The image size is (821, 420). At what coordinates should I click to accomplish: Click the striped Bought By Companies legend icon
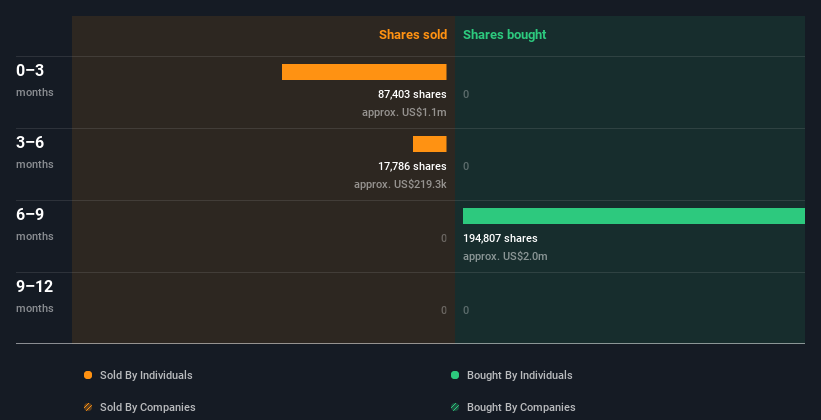click(x=455, y=407)
